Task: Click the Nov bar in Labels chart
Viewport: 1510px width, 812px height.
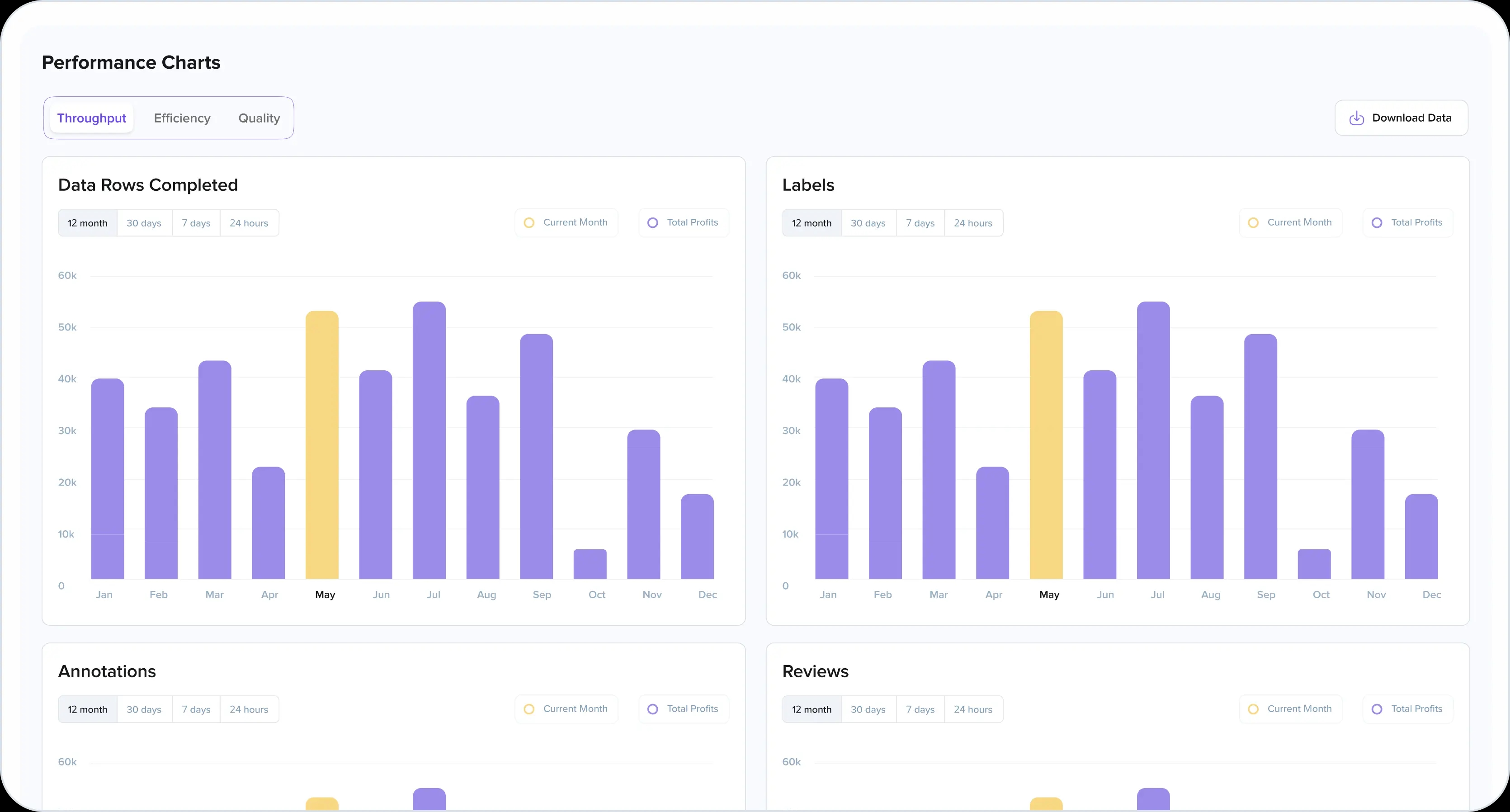Action: tap(1368, 504)
